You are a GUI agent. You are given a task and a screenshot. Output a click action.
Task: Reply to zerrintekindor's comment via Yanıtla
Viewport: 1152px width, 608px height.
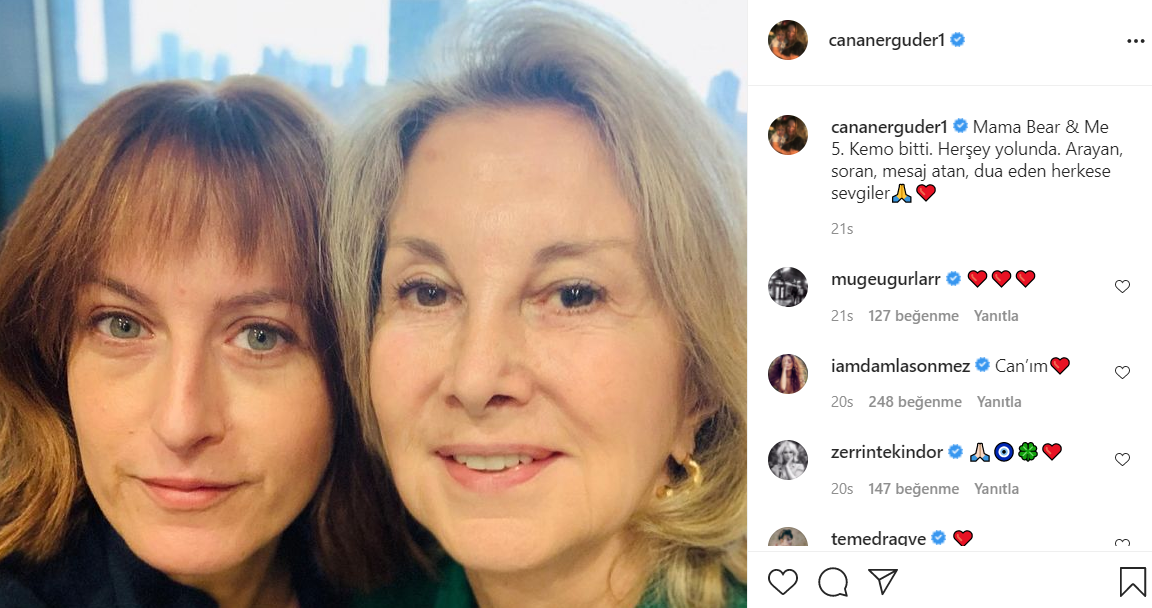(x=996, y=489)
